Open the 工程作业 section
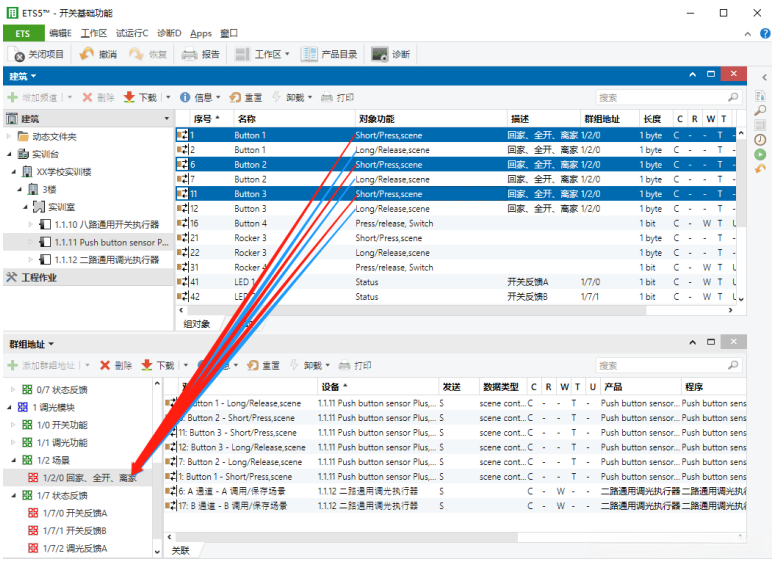The image size is (784, 565). point(88,278)
